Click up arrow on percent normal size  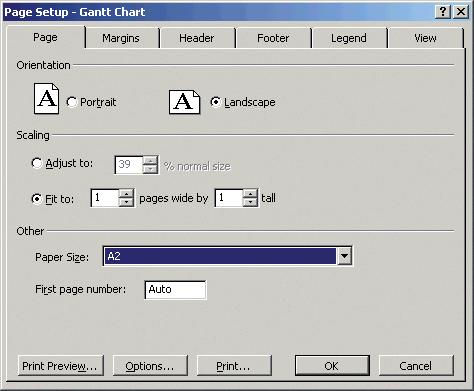[x=150, y=160]
